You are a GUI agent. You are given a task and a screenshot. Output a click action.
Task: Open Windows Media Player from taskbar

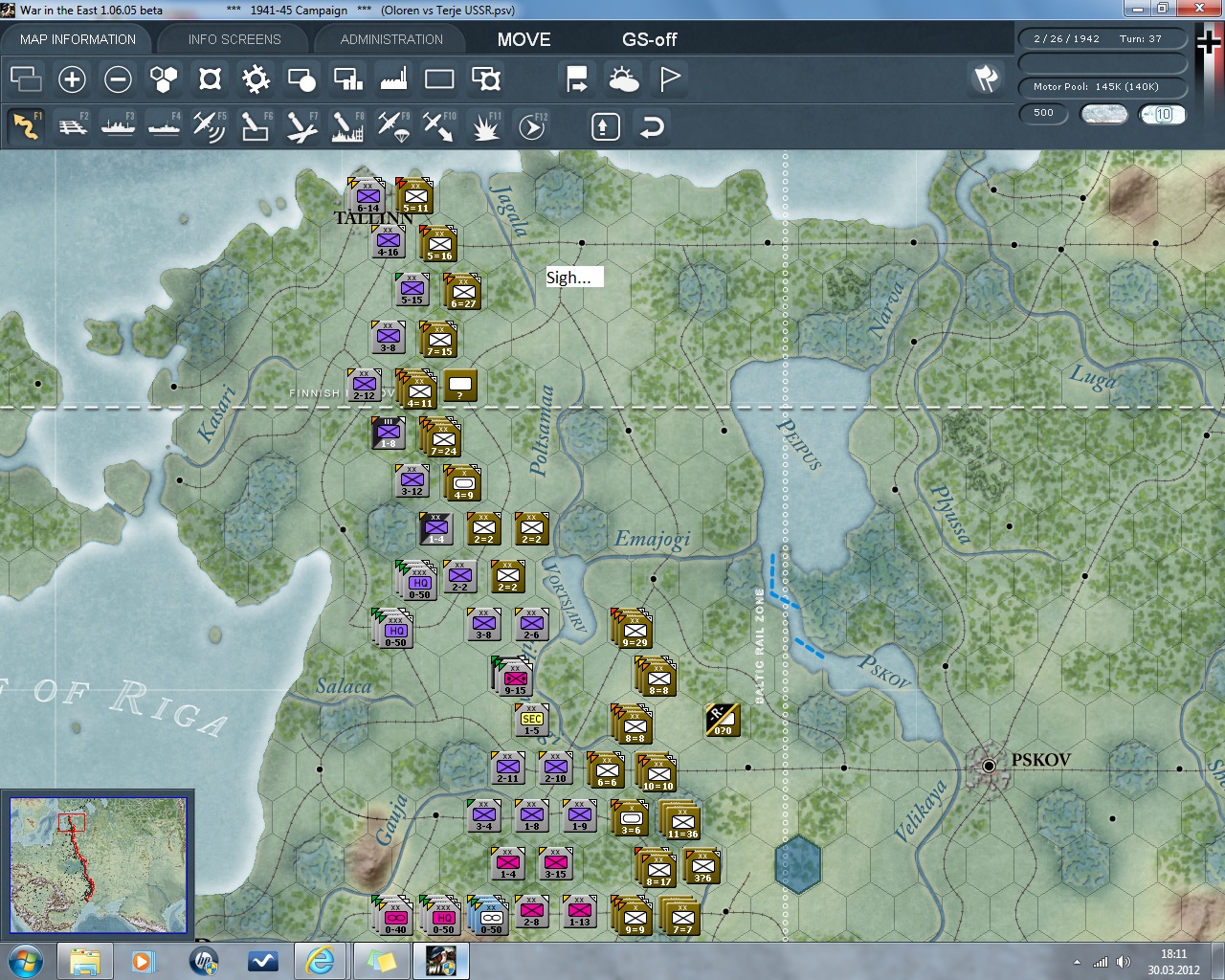[144, 961]
